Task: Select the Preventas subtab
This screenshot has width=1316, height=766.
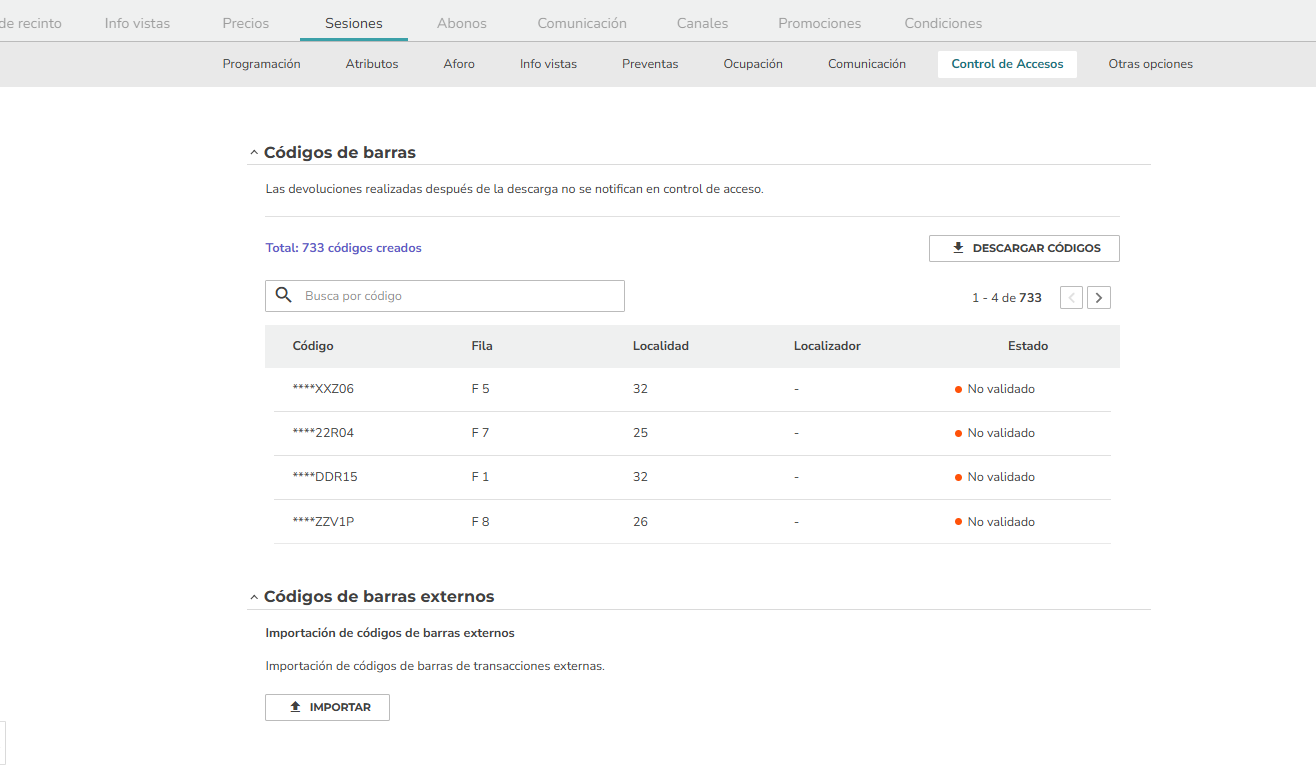Action: pyautogui.click(x=650, y=64)
